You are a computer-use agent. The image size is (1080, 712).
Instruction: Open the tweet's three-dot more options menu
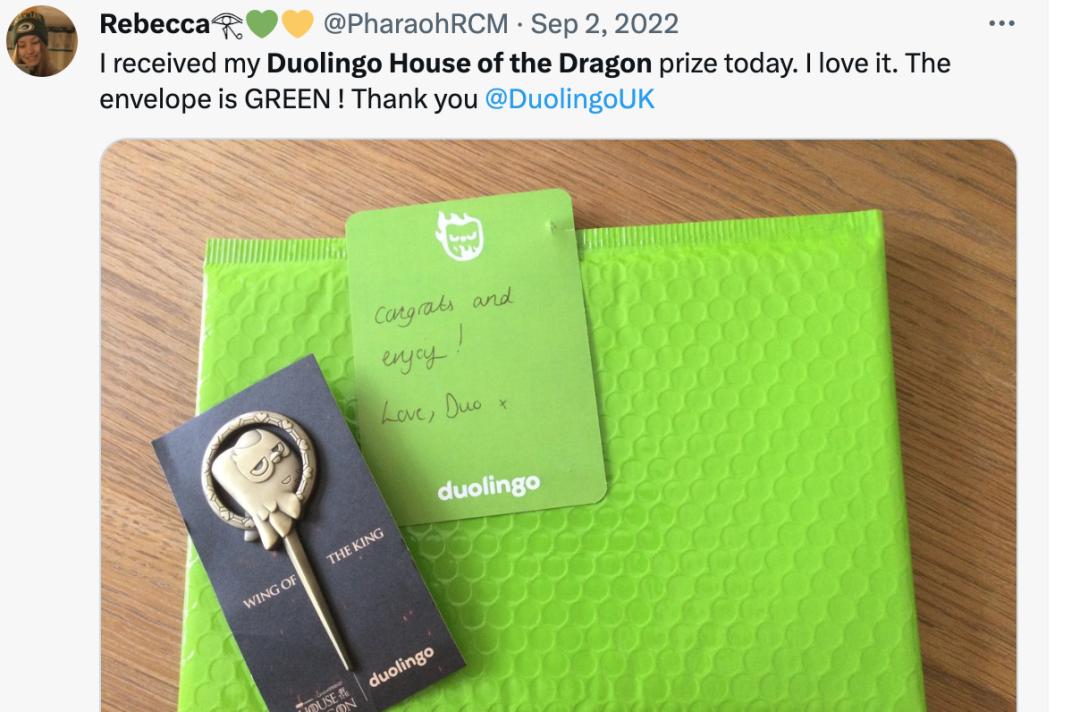[1001, 23]
